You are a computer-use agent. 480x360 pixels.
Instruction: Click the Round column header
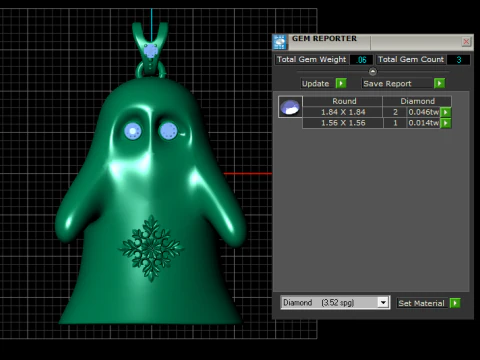[x=343, y=101]
